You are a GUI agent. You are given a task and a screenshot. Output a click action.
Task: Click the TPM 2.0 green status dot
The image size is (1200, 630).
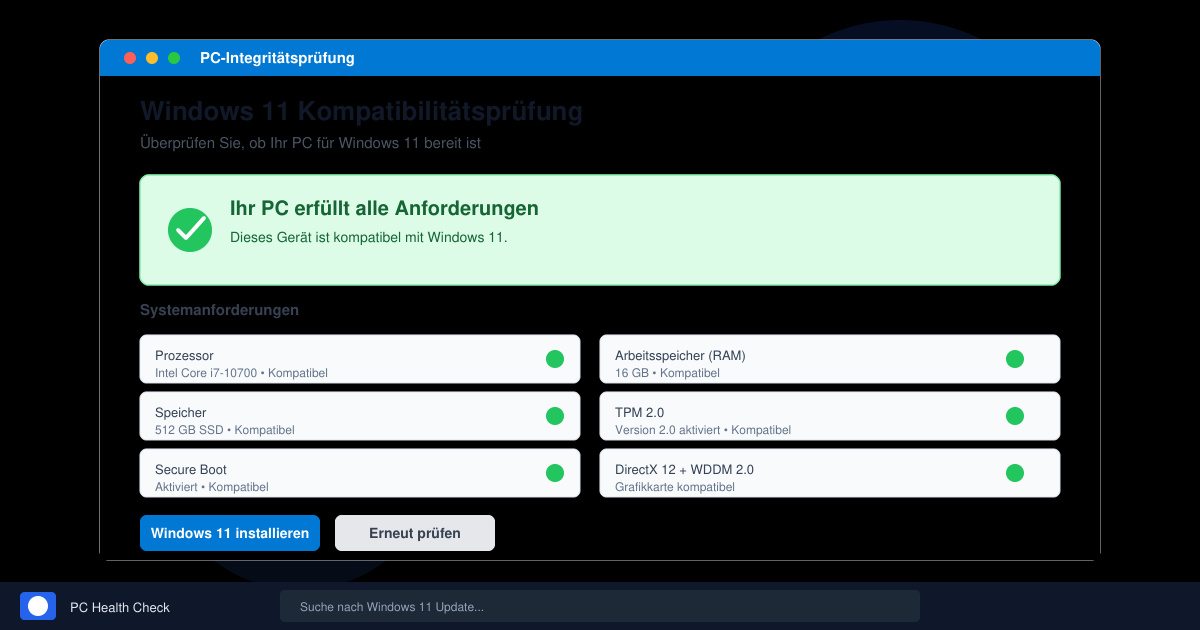click(1015, 416)
